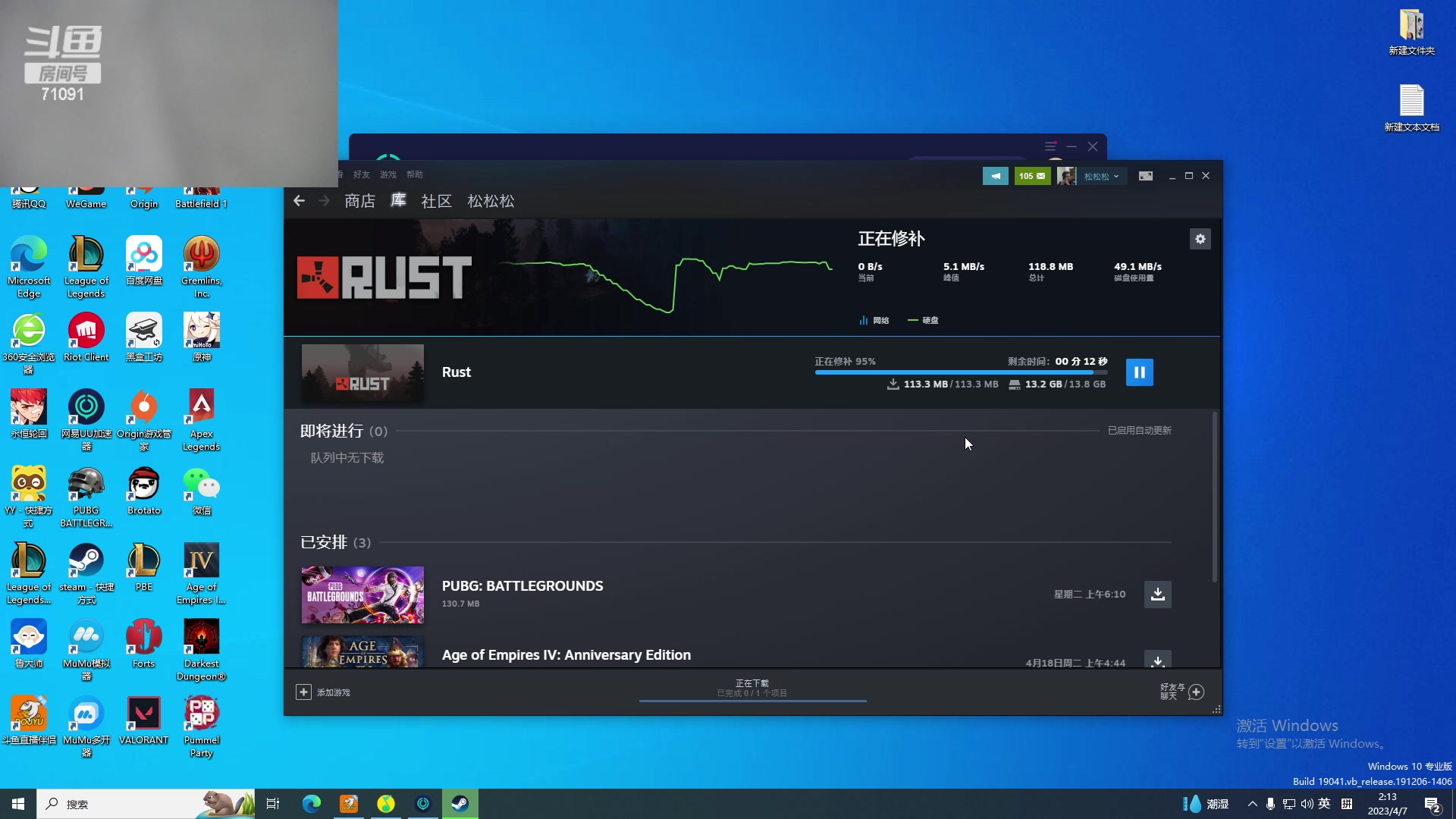Open Steam profile avatar

click(x=1066, y=176)
